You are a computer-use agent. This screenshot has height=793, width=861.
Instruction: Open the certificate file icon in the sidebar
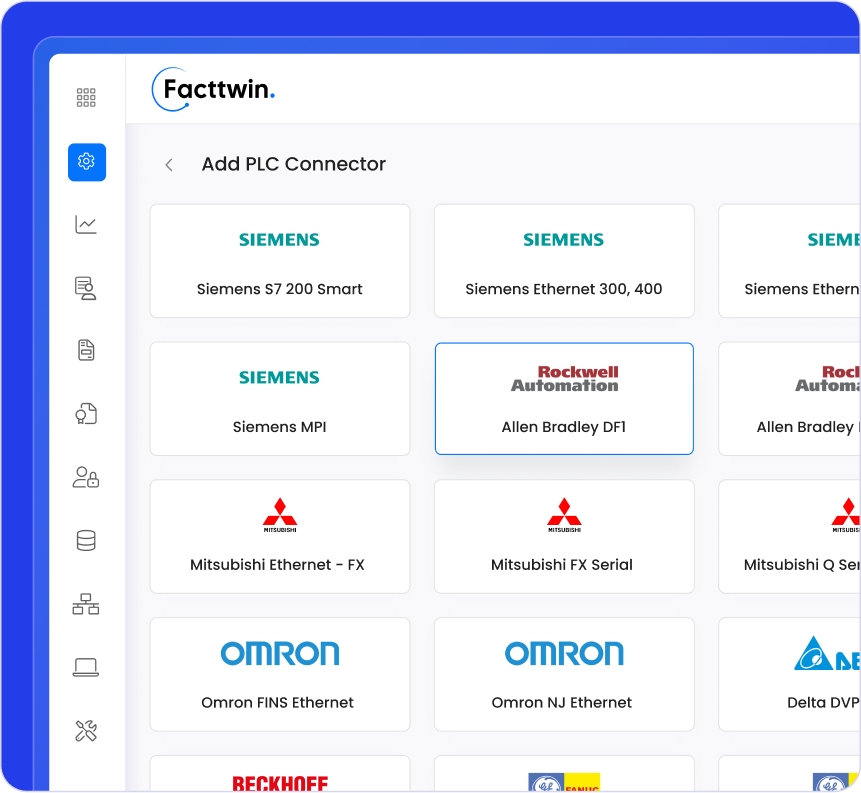click(86, 414)
